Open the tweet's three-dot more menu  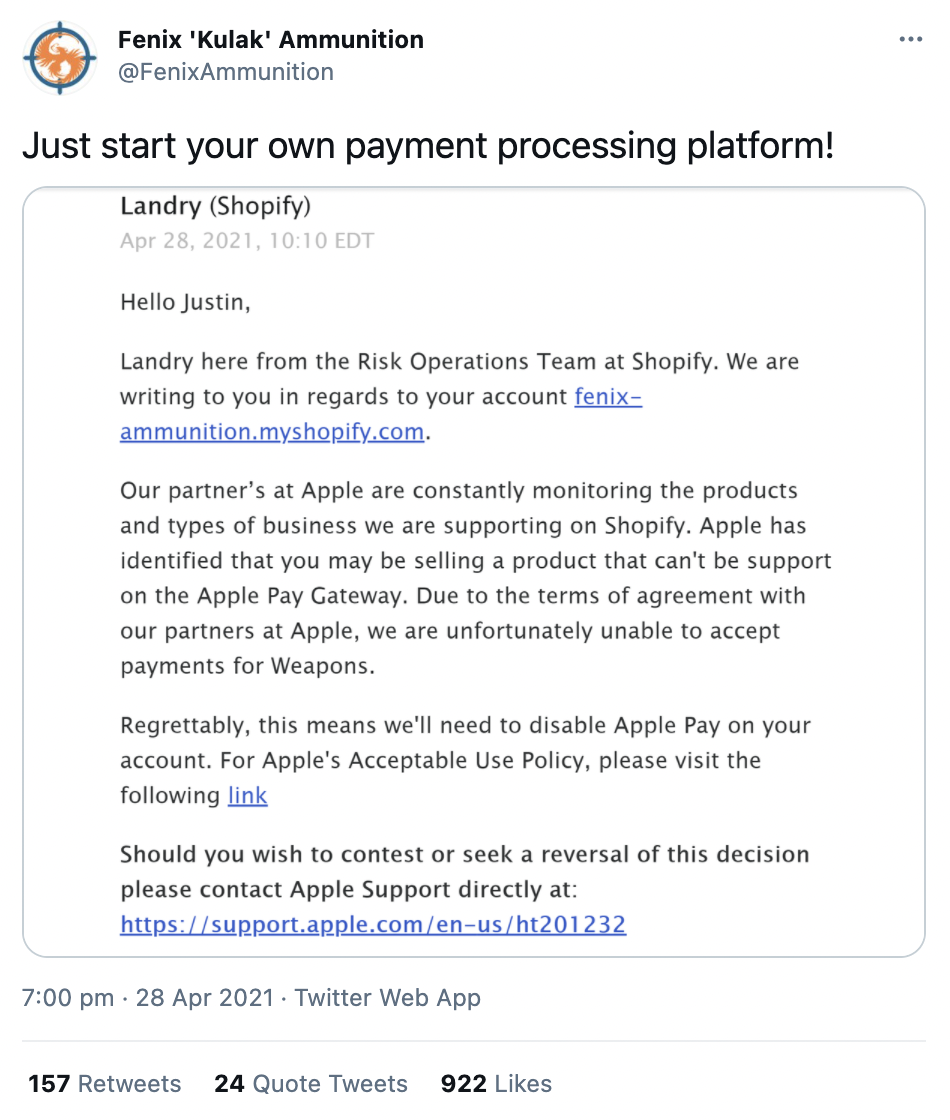coord(910,39)
